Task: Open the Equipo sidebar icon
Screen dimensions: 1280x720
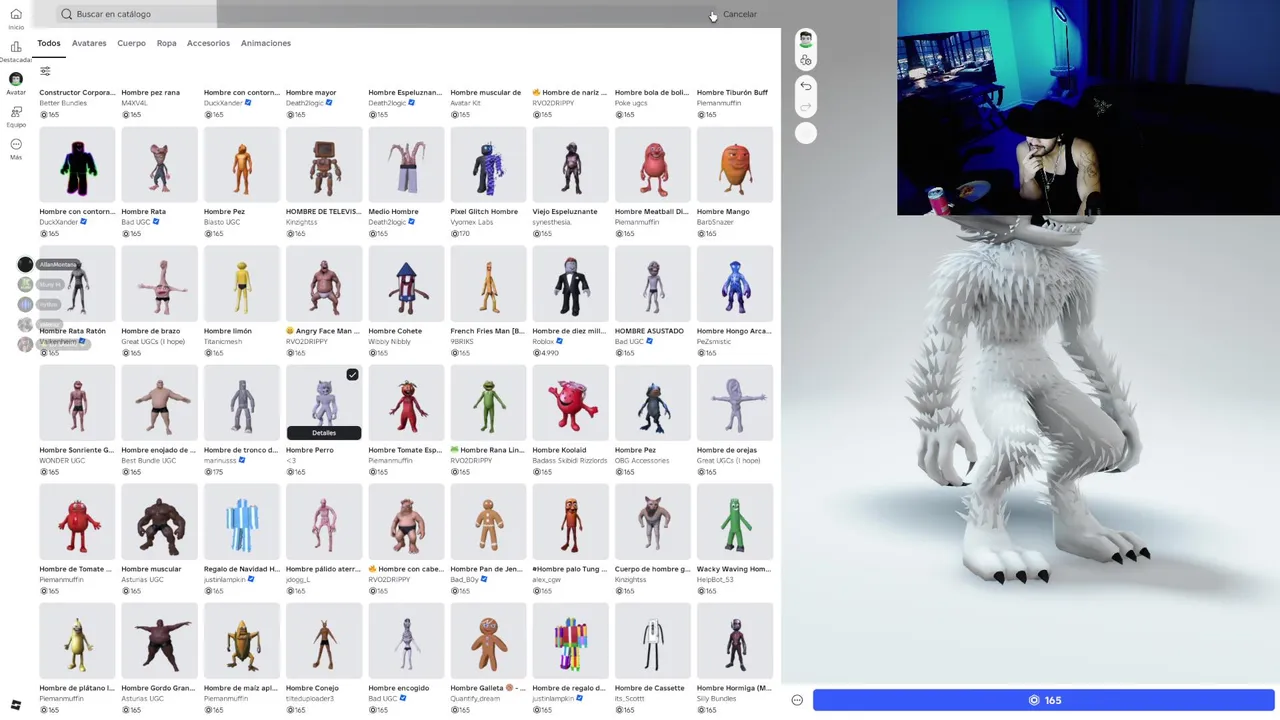Action: [16, 112]
